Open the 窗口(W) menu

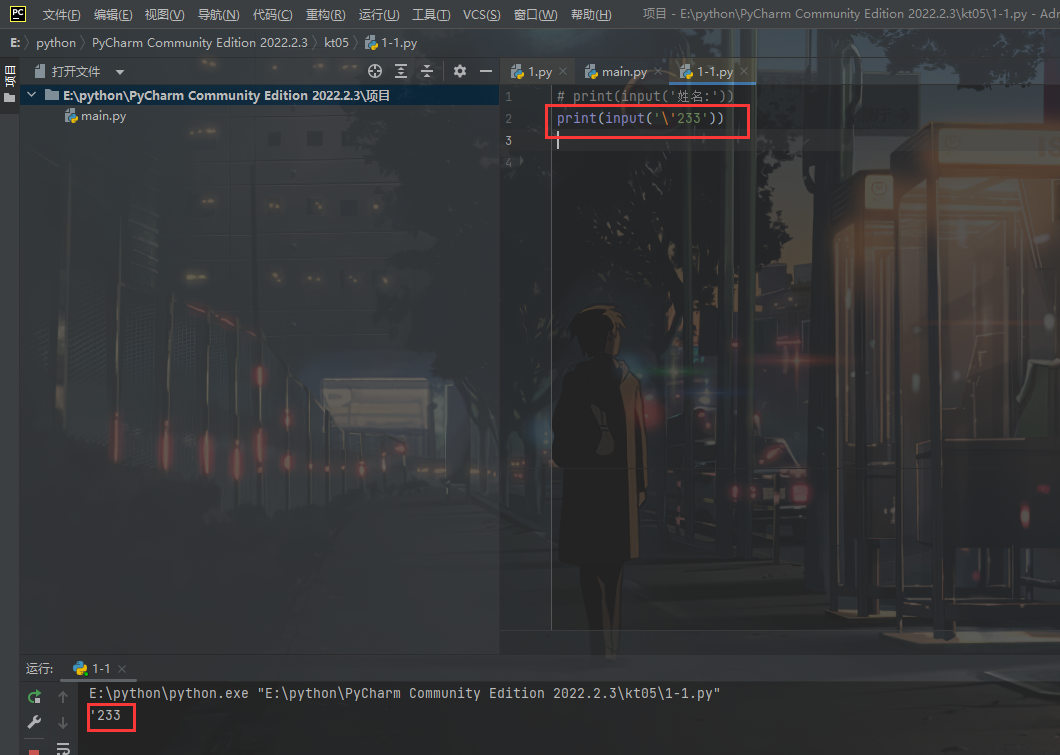(535, 14)
